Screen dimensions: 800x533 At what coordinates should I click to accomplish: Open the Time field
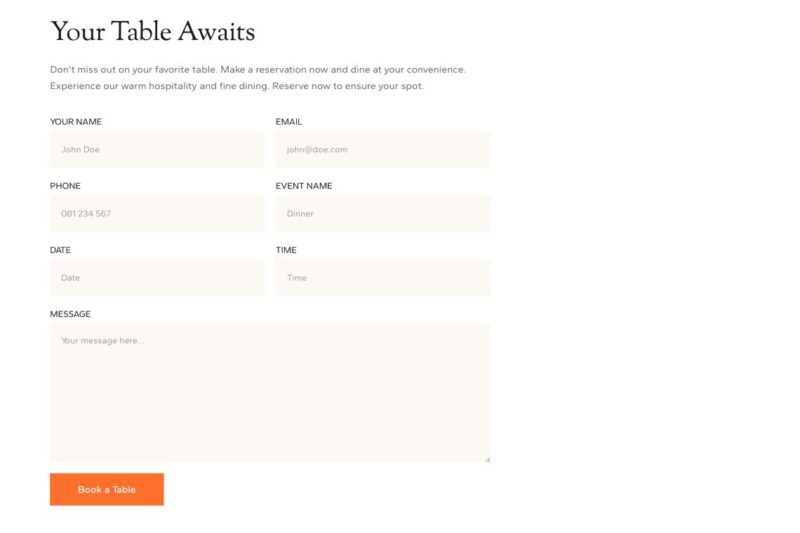coord(383,277)
